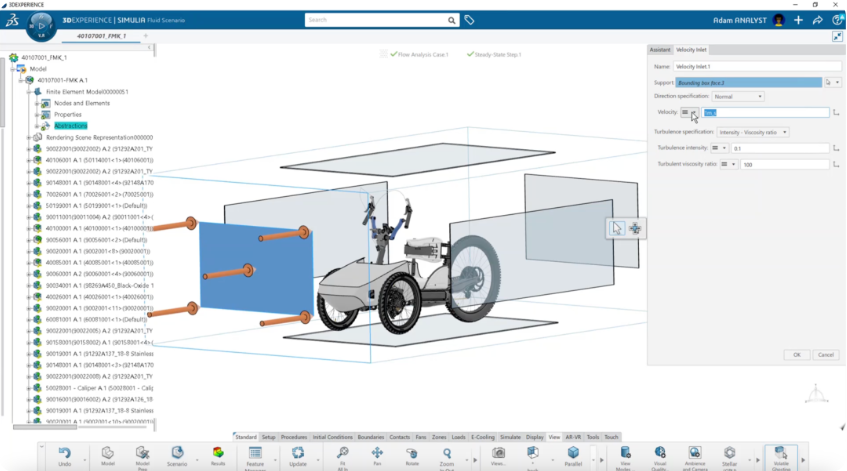Image resolution: width=847 pixels, height=471 pixels.
Task: Click the expand panel icon at top right
Action: tap(837, 36)
